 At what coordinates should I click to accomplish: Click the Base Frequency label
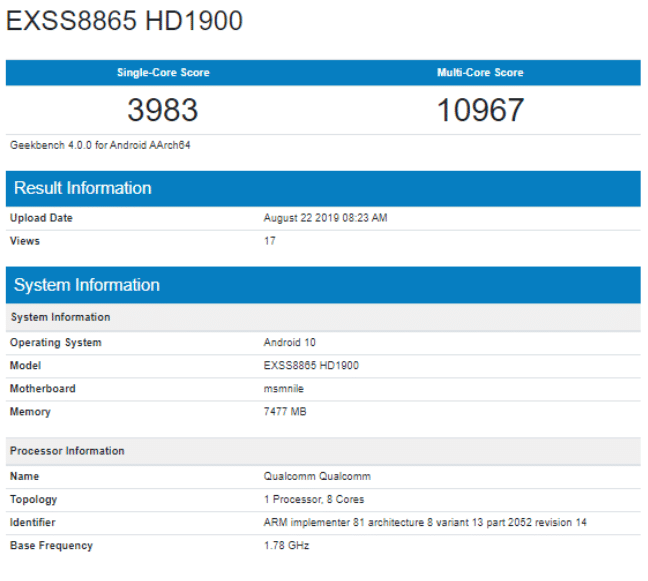coord(51,546)
